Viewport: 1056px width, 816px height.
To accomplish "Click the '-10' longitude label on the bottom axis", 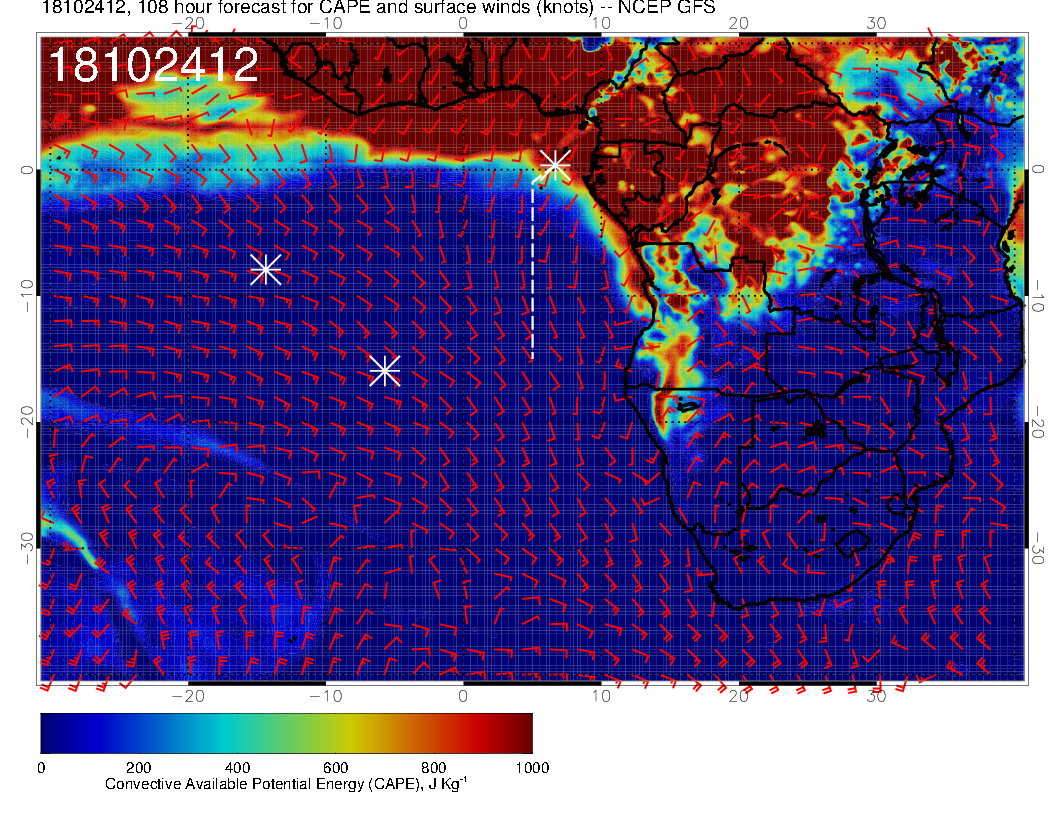I will 325,696.
